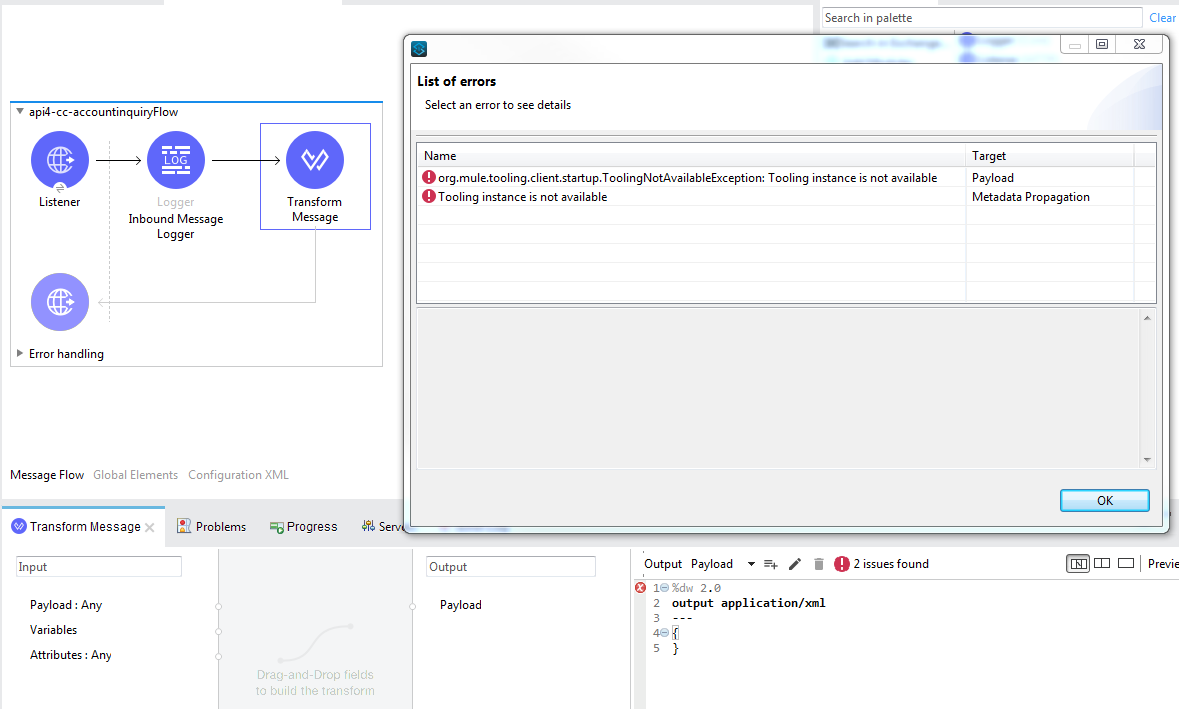Screen dimensions: 1179x709
Task: Click the faded Listener response globe icon
Action: tap(59, 301)
